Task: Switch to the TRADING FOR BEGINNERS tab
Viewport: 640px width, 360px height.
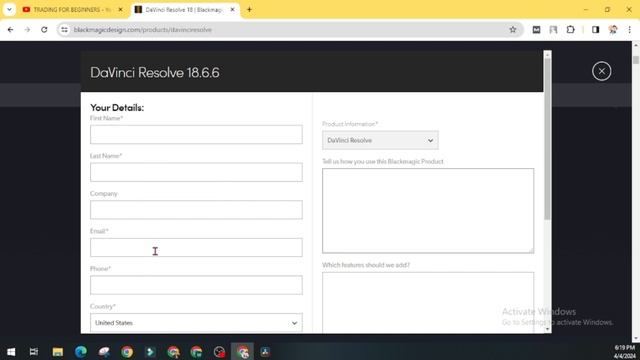Action: click(x=73, y=9)
